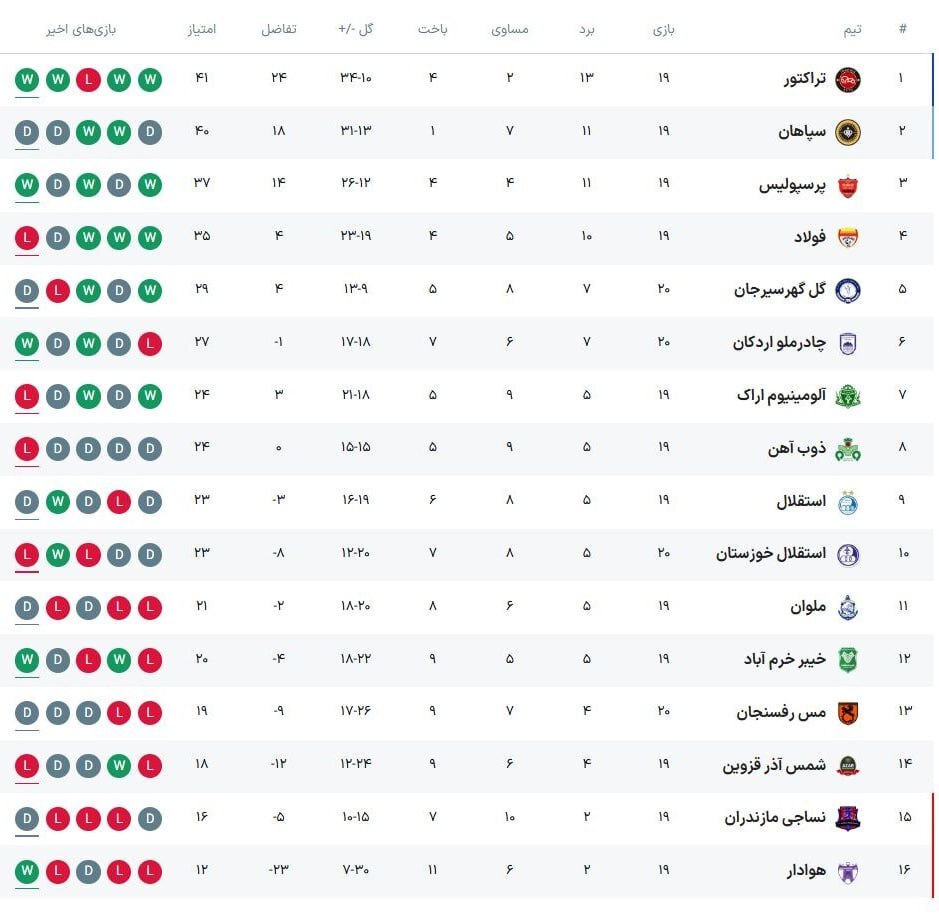Click the Zob Ahan (ذوب آهن) logo
The image size is (939, 917).
click(847, 448)
